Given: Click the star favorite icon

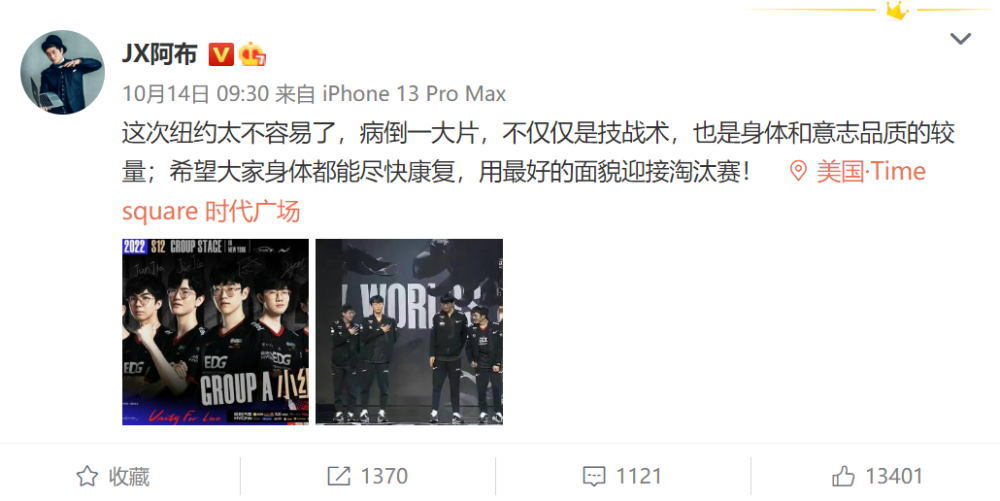Looking at the screenshot, I should pyautogui.click(x=87, y=476).
